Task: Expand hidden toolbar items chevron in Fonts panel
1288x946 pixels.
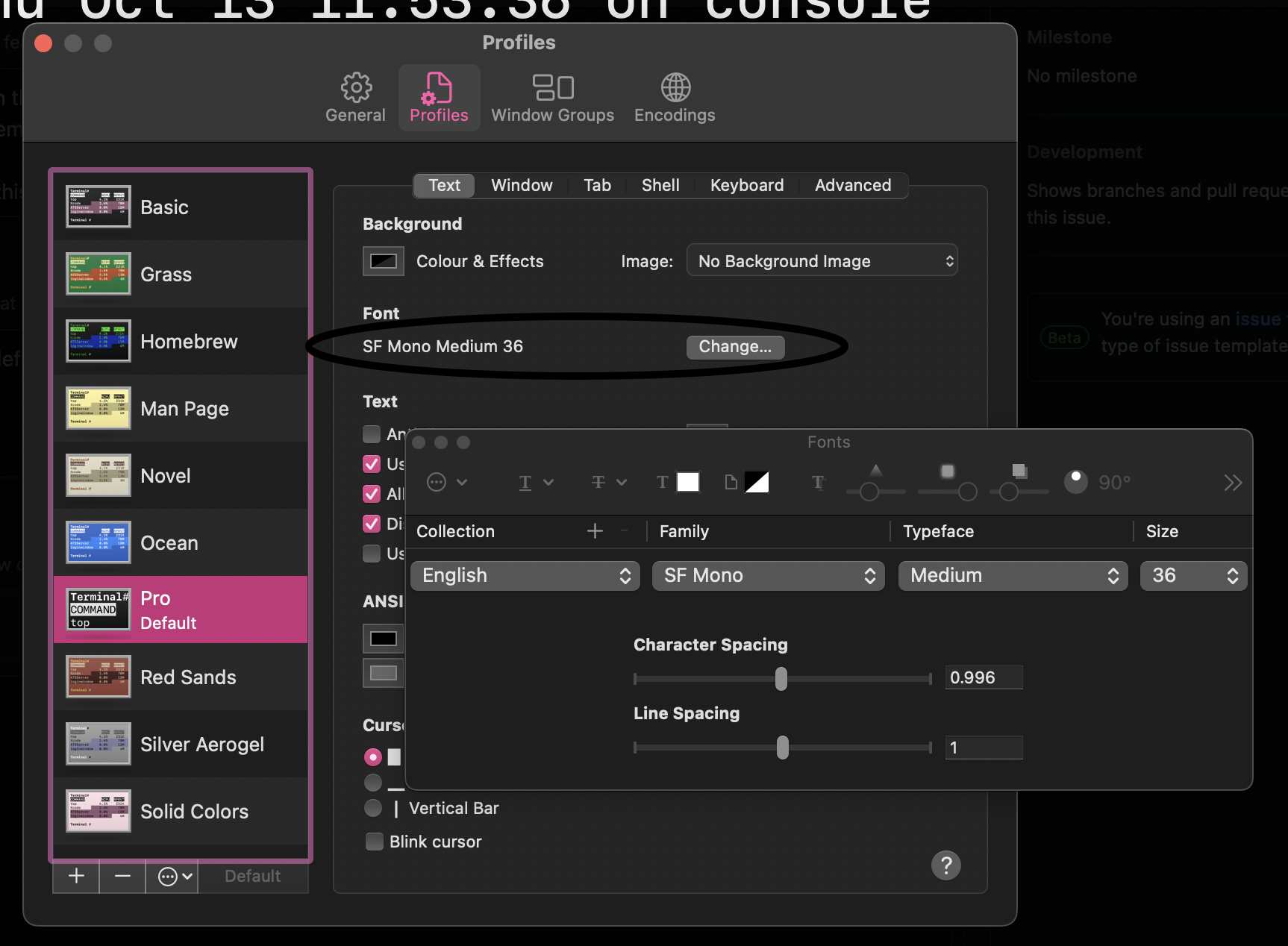Action: tap(1233, 482)
